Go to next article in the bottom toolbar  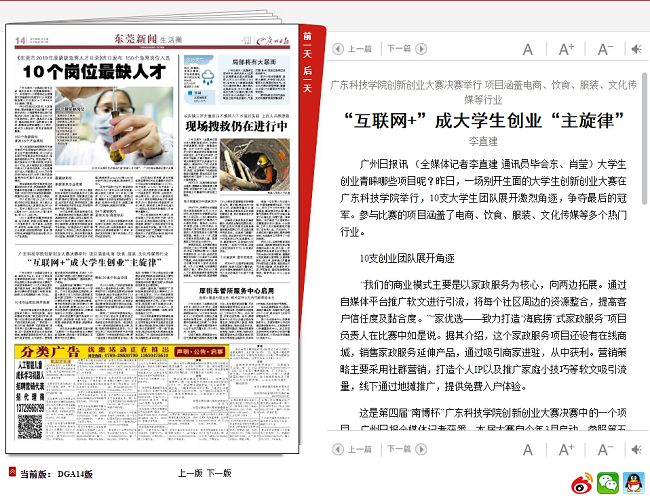click(x=407, y=449)
